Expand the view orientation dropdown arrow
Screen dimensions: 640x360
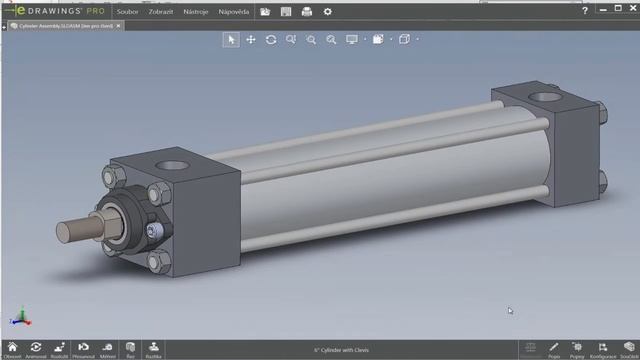391,40
